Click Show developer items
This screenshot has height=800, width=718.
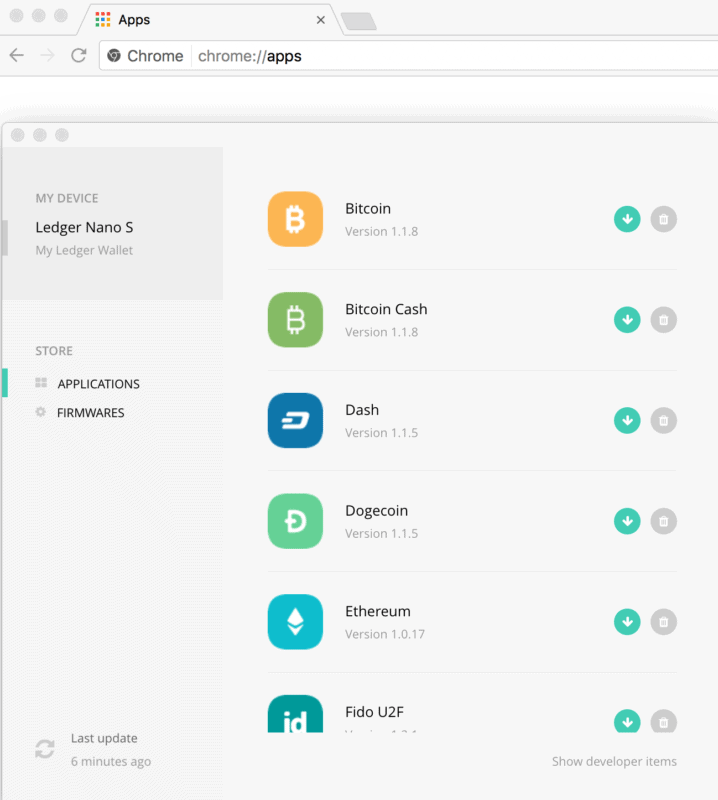[x=614, y=761]
